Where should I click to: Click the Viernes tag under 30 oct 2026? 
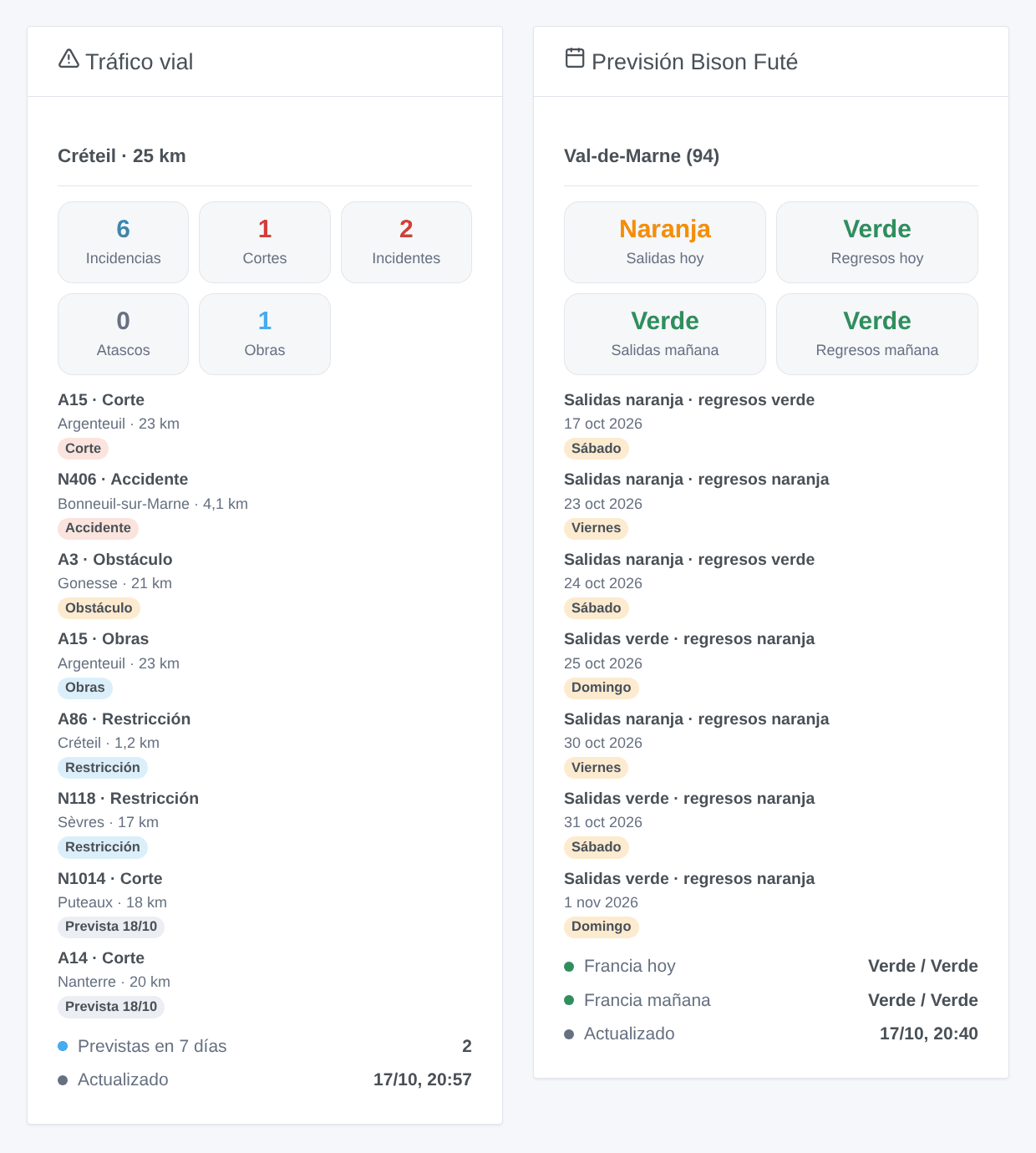tap(597, 768)
